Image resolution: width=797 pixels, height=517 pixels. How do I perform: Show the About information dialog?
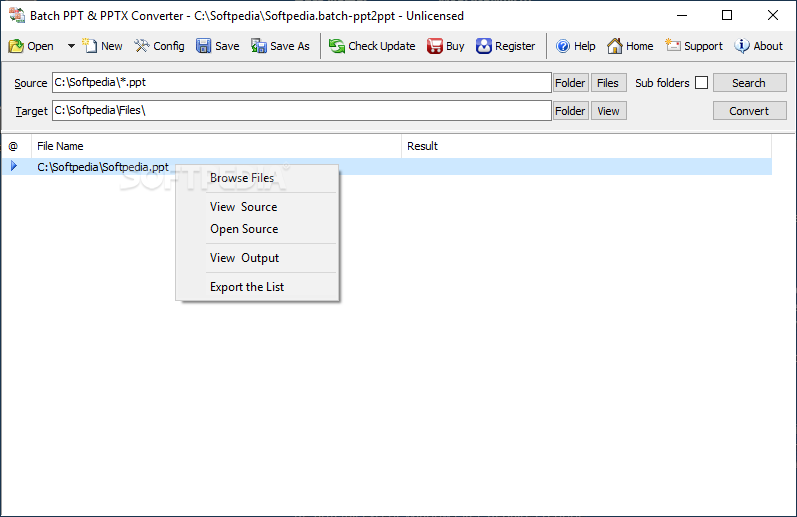(758, 46)
